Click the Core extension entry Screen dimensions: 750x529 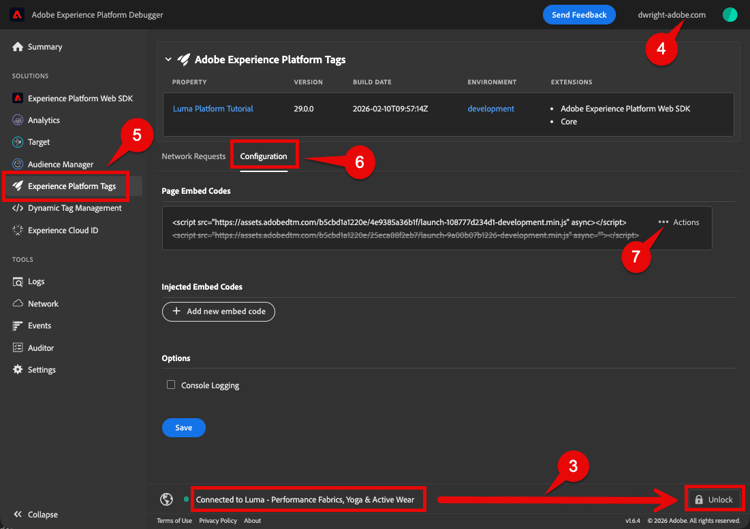point(569,121)
